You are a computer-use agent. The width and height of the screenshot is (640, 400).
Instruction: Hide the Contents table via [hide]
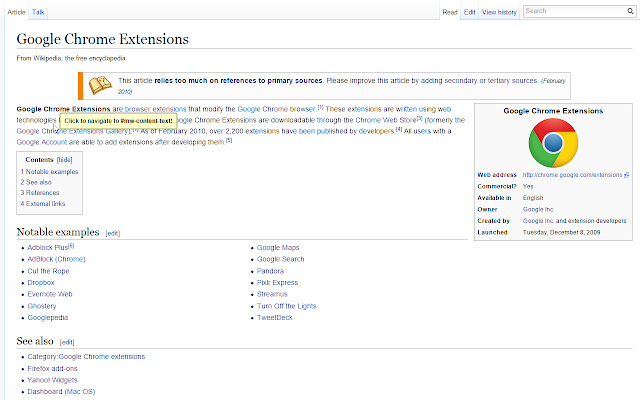click(x=64, y=160)
